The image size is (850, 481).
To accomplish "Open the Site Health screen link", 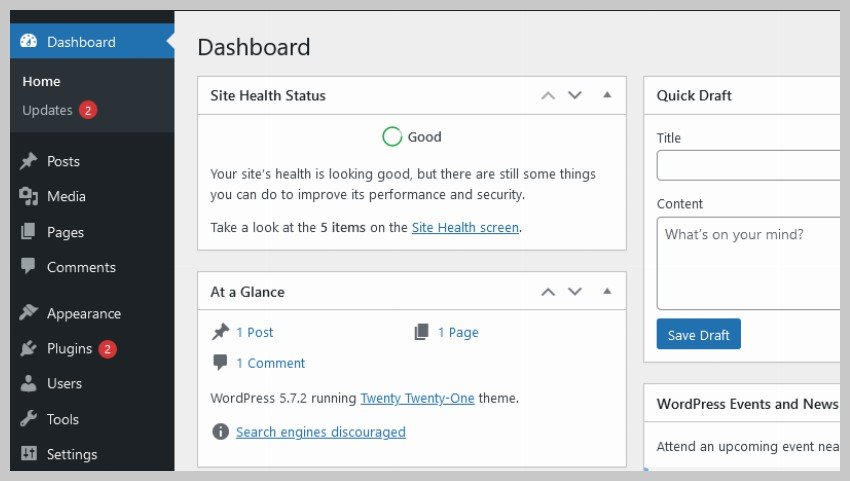I will [465, 227].
